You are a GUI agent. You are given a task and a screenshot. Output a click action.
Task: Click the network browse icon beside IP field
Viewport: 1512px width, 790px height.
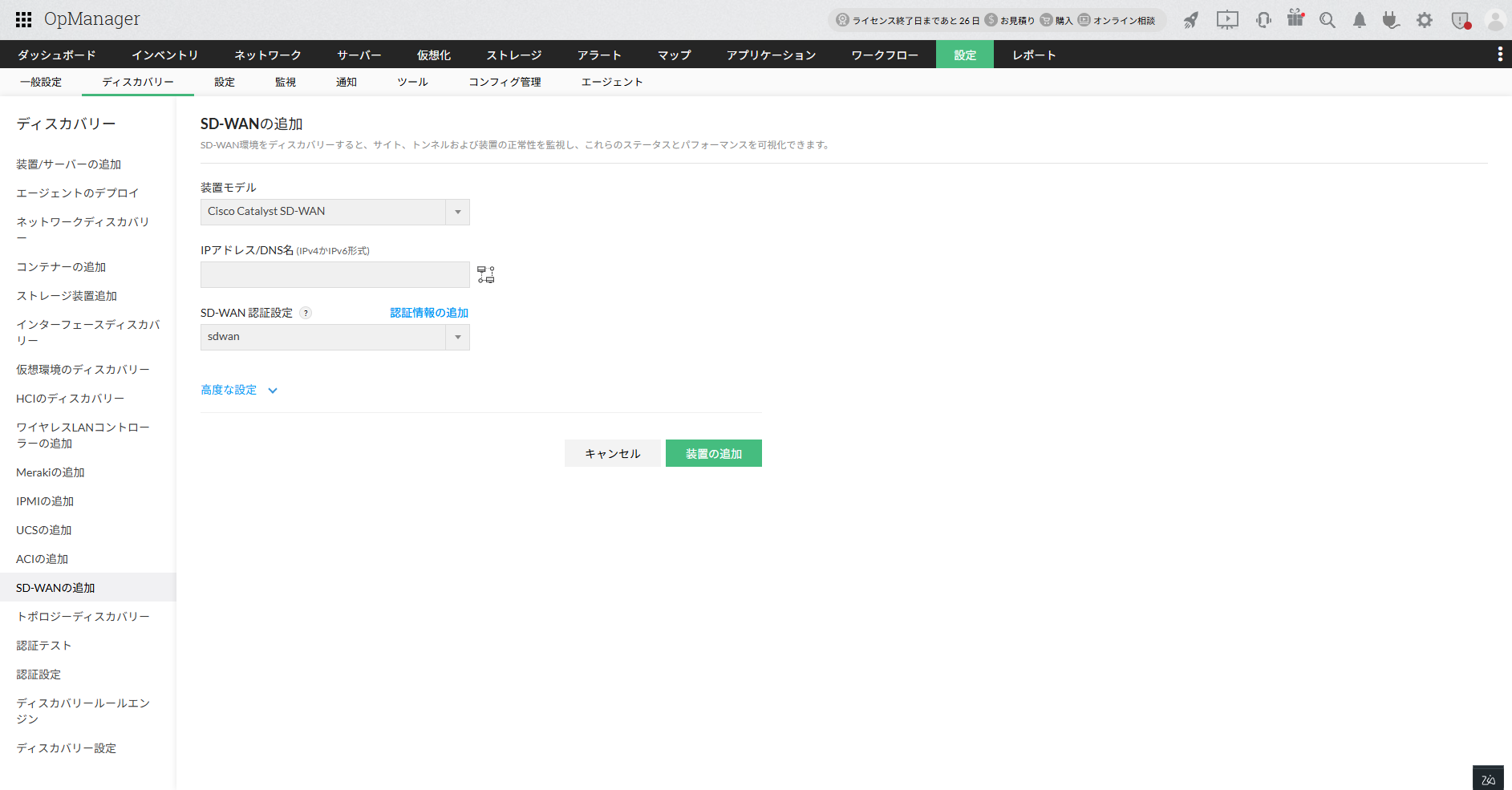point(486,274)
